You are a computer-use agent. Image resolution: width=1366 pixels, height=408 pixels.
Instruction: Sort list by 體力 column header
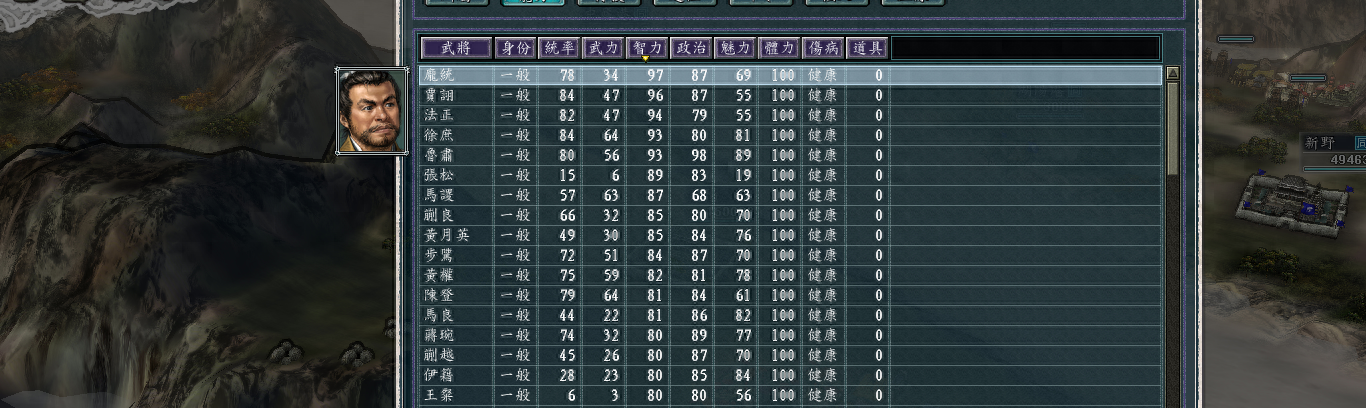click(x=779, y=48)
